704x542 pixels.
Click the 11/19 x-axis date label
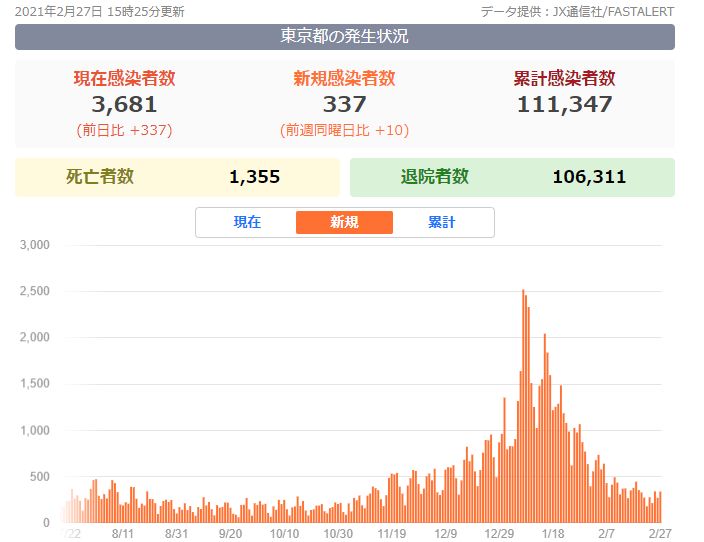[x=392, y=533]
